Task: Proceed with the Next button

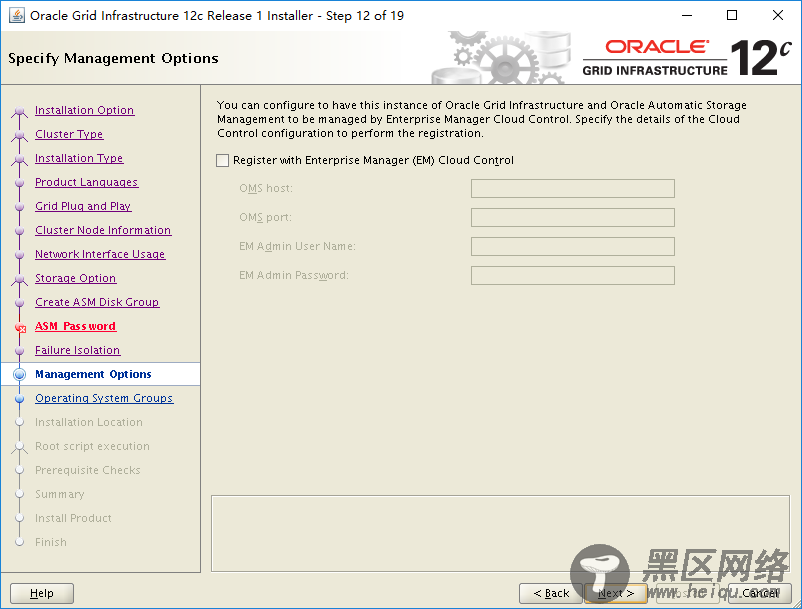Action: (x=616, y=594)
